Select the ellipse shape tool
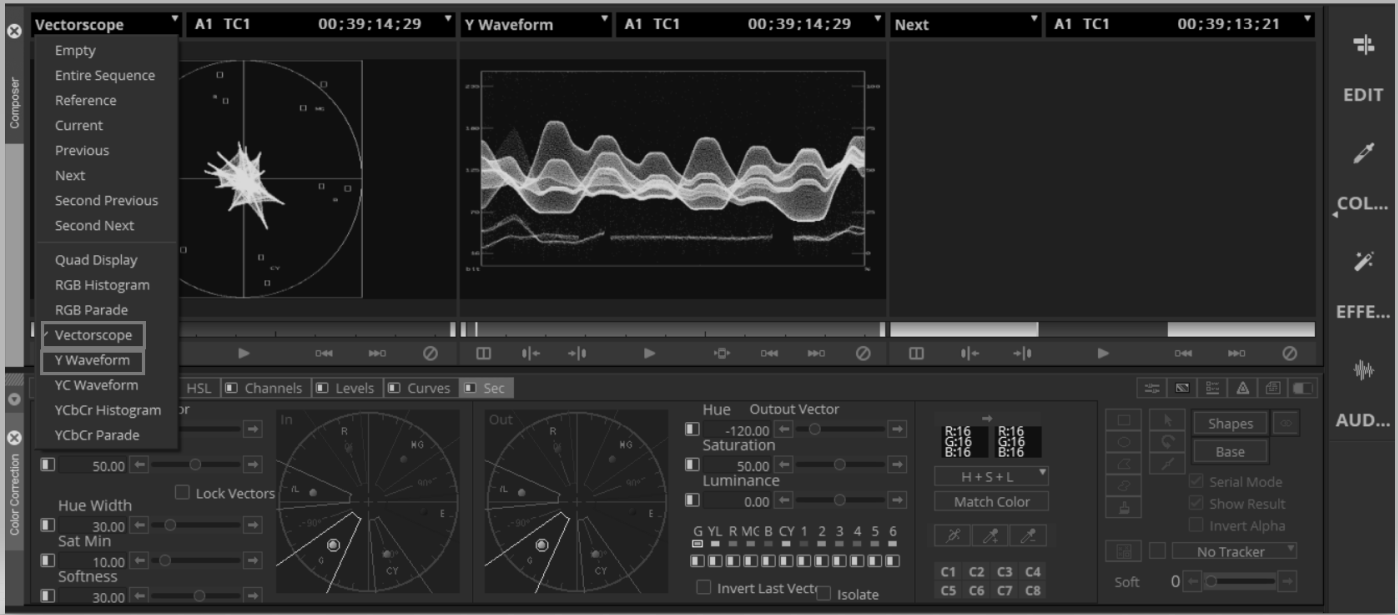This screenshot has height=615, width=1398. tap(1124, 442)
